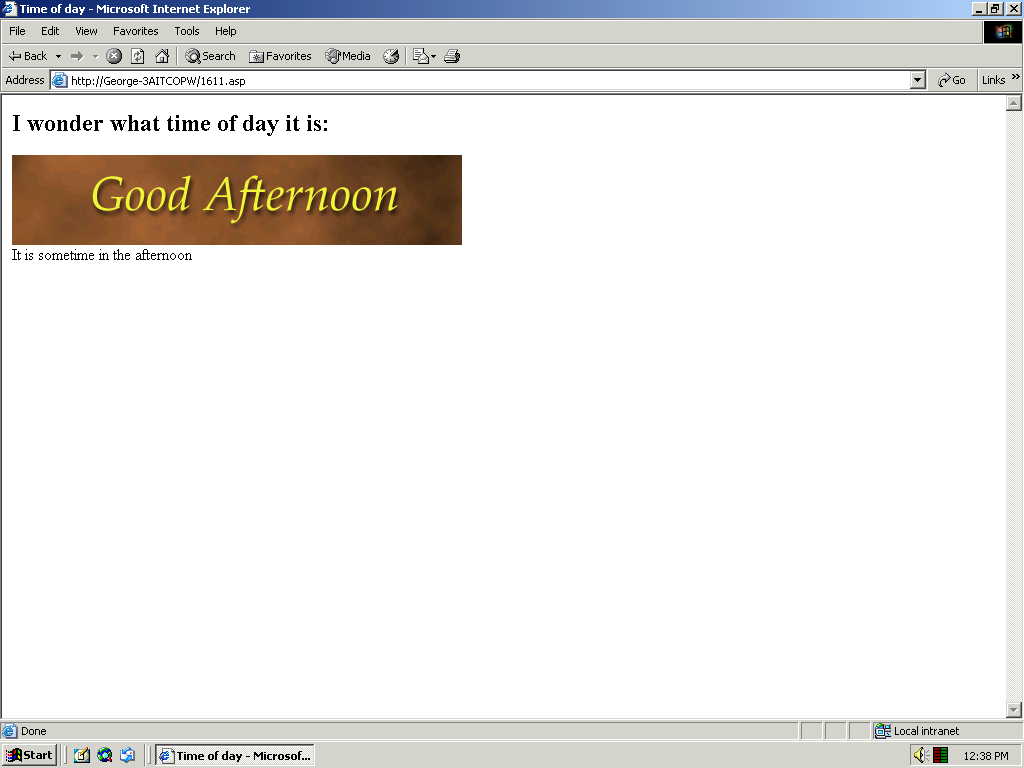Image resolution: width=1024 pixels, height=768 pixels.
Task: Minimize the Internet Explorer window
Action: (979, 9)
